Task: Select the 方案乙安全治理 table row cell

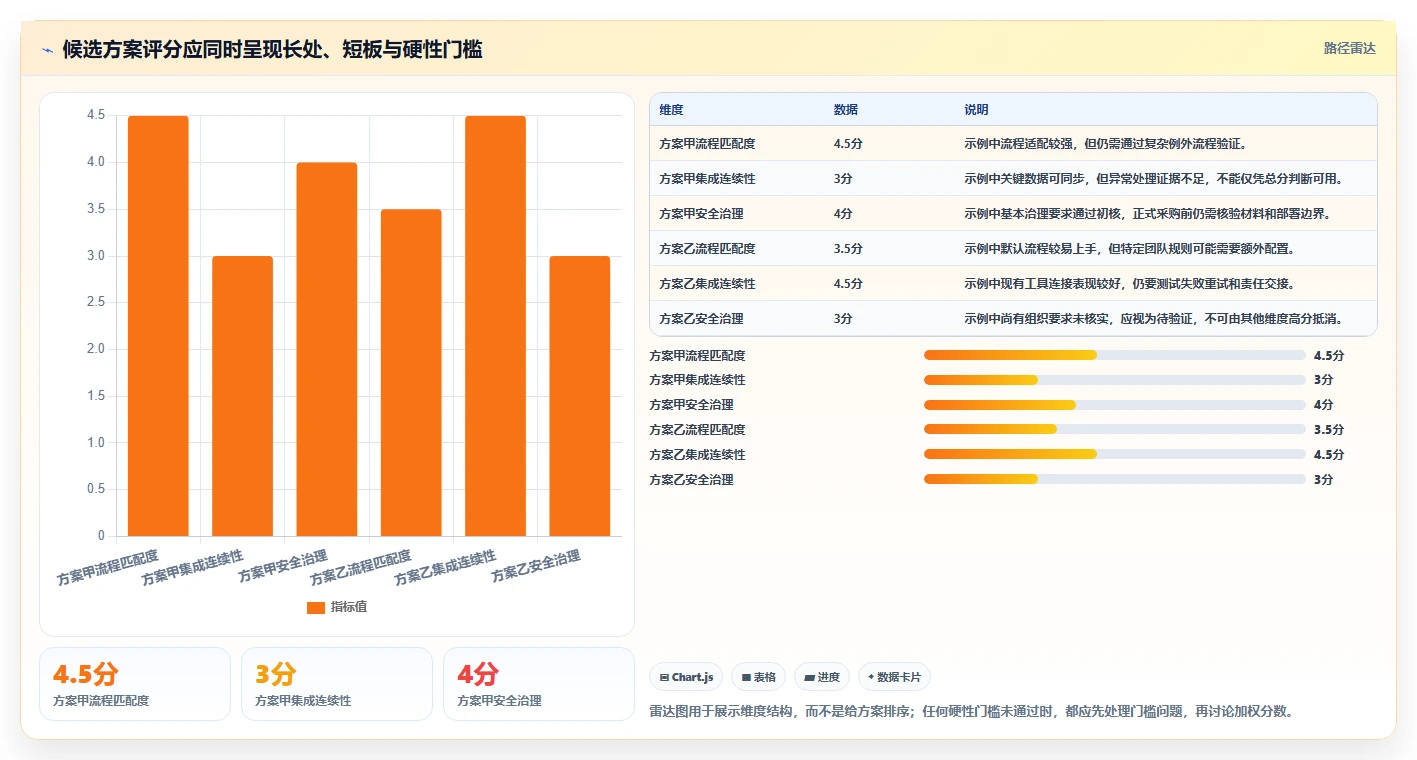Action: pos(701,319)
